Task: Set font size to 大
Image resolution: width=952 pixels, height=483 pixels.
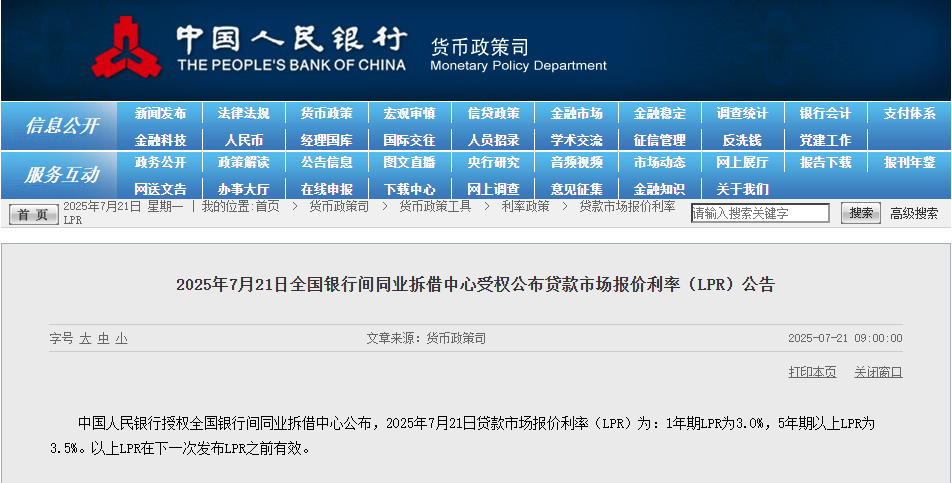Action: click(x=85, y=339)
